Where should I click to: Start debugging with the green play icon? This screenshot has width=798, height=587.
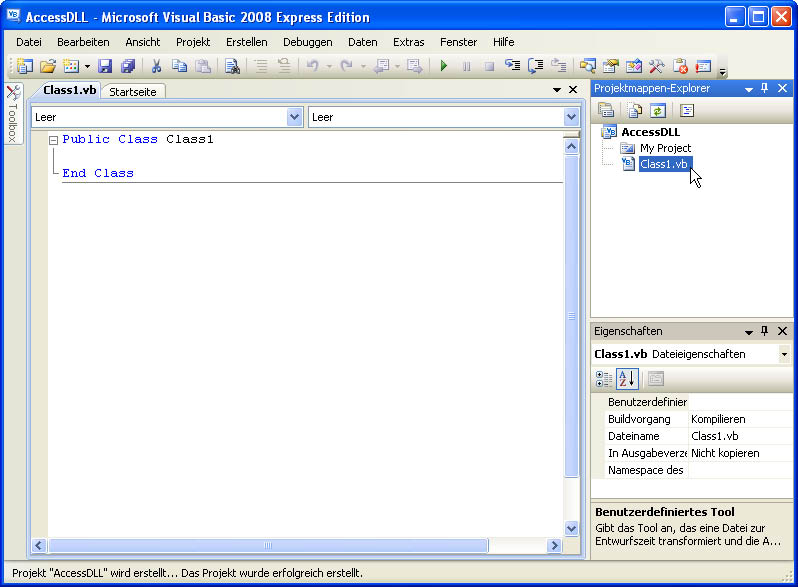(443, 66)
